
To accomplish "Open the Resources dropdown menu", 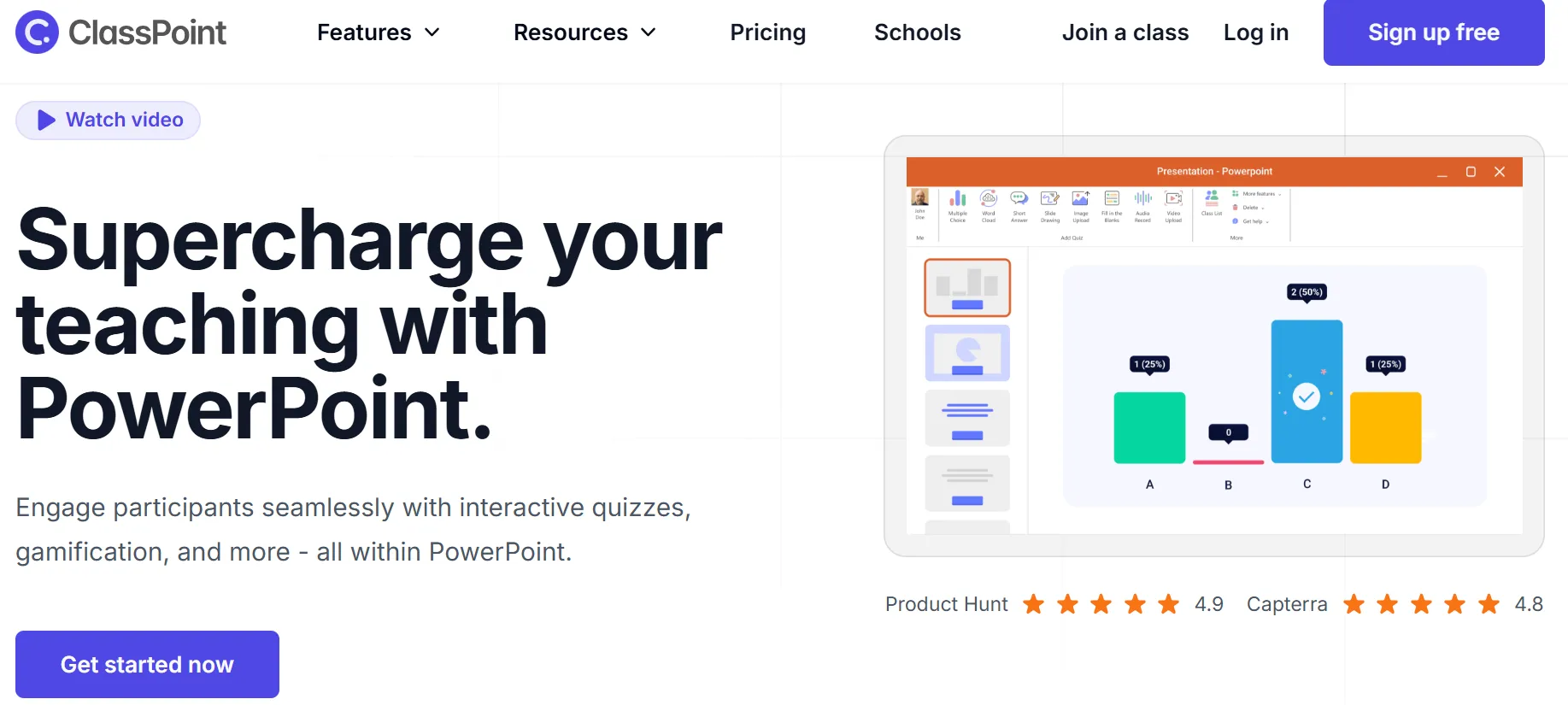I will (x=584, y=32).
